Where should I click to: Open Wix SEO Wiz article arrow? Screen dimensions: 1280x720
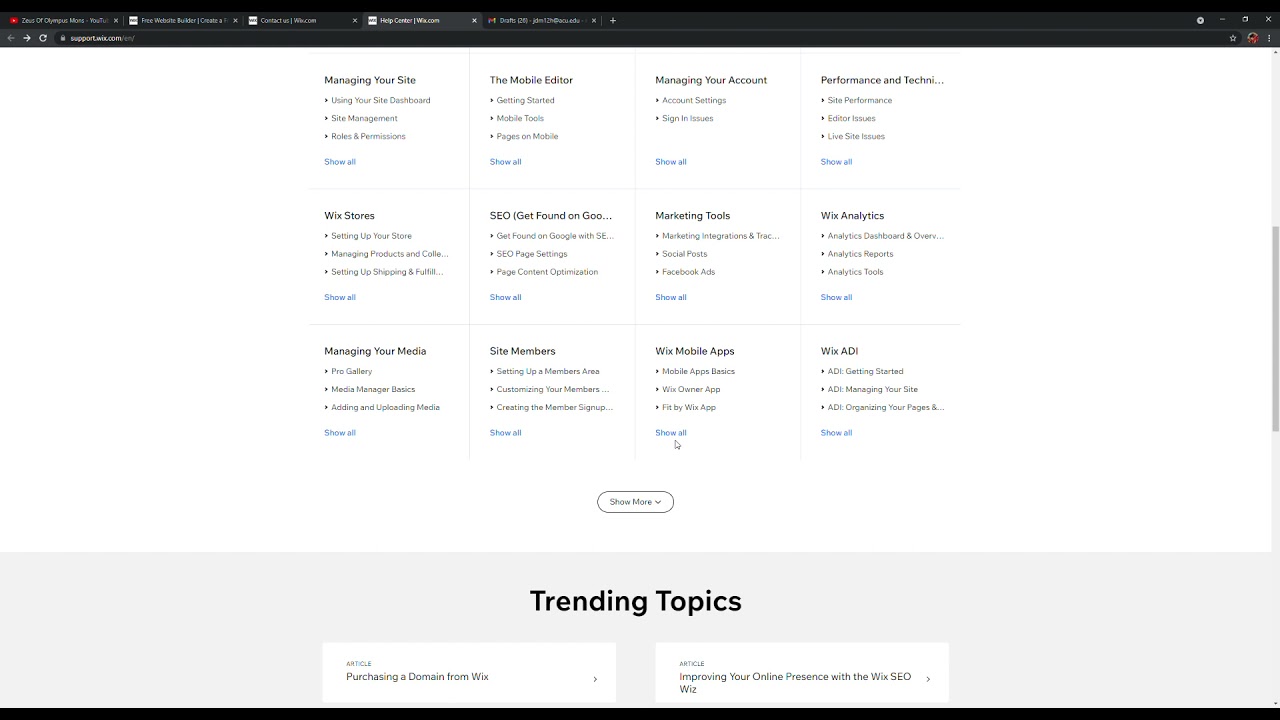(x=928, y=679)
